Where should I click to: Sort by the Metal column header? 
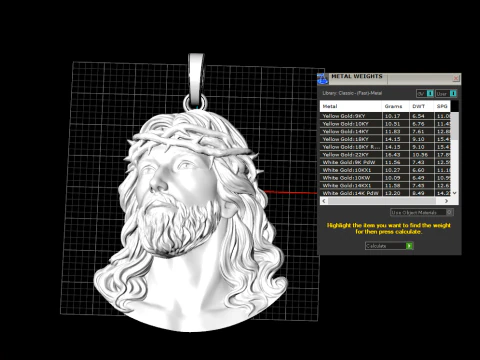pos(351,106)
